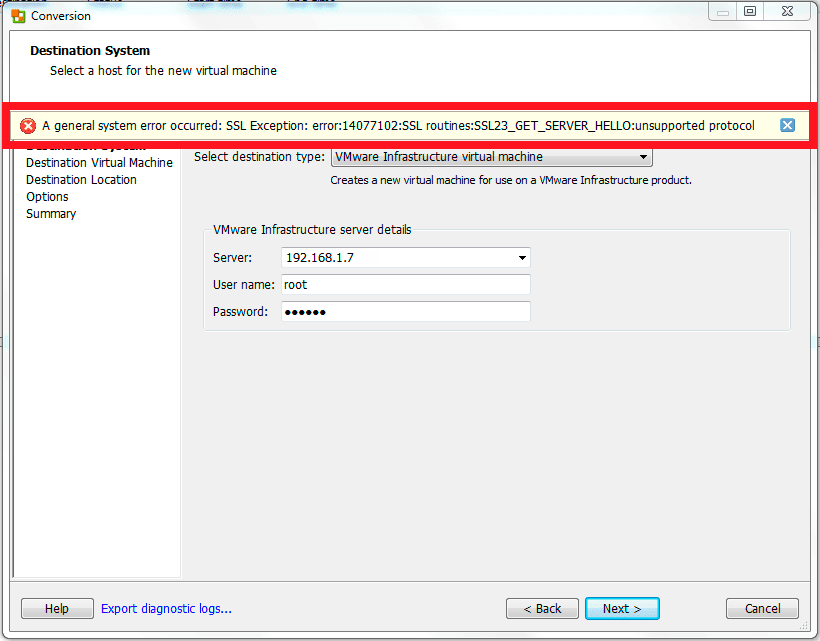Click the VMware Infrastructure server details label
The width and height of the screenshot is (820, 641).
point(312,230)
